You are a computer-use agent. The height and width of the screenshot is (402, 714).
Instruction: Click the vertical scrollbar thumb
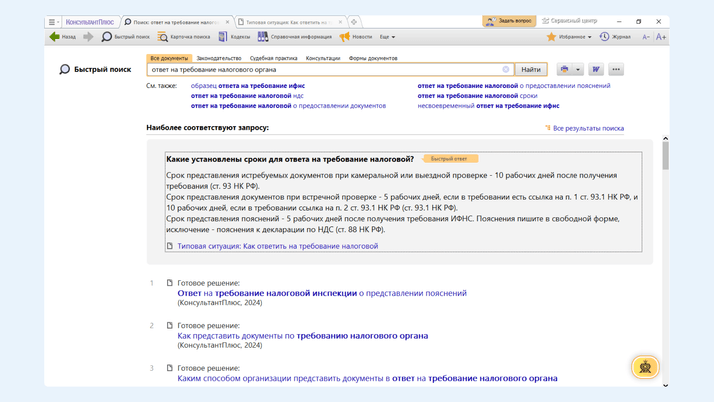click(665, 156)
